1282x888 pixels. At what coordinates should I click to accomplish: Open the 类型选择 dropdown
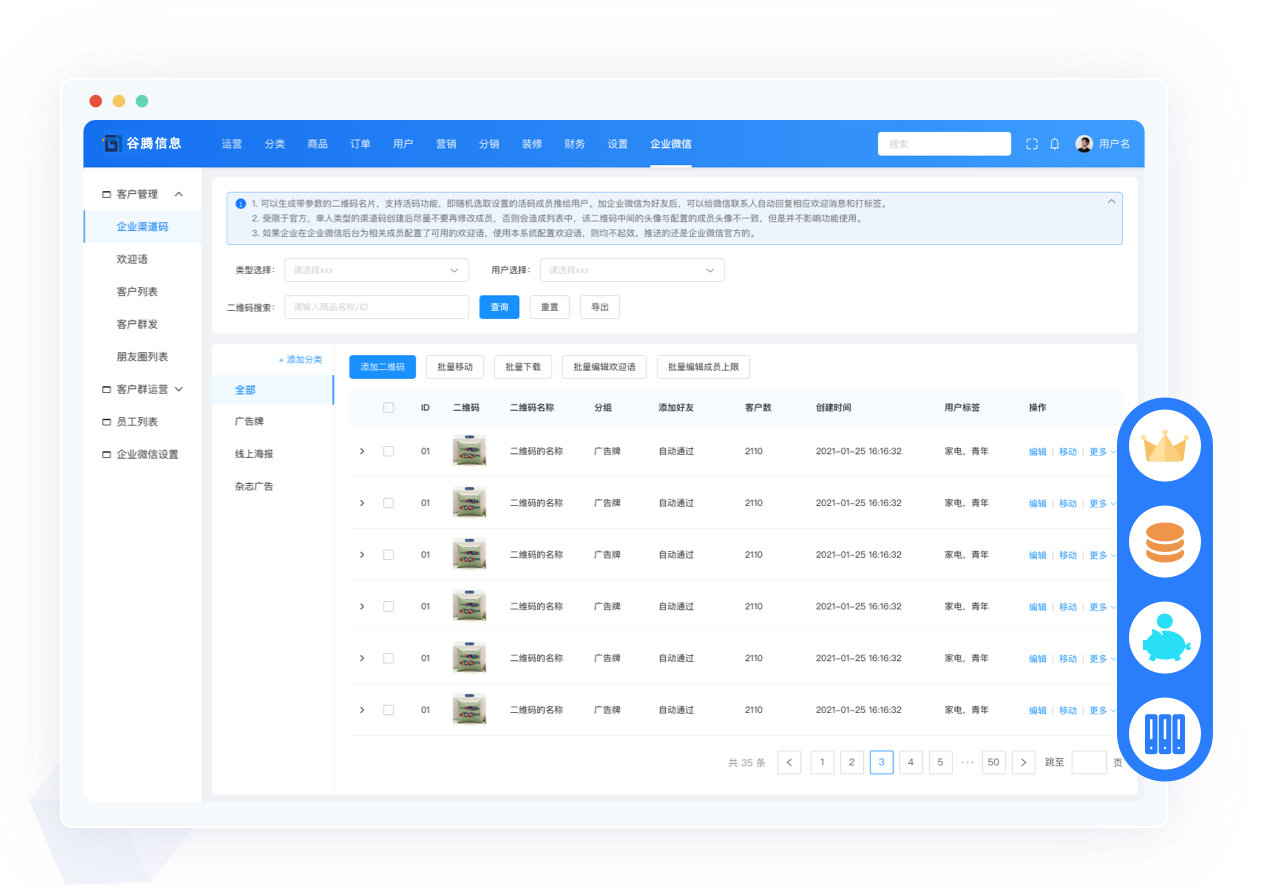[376, 270]
